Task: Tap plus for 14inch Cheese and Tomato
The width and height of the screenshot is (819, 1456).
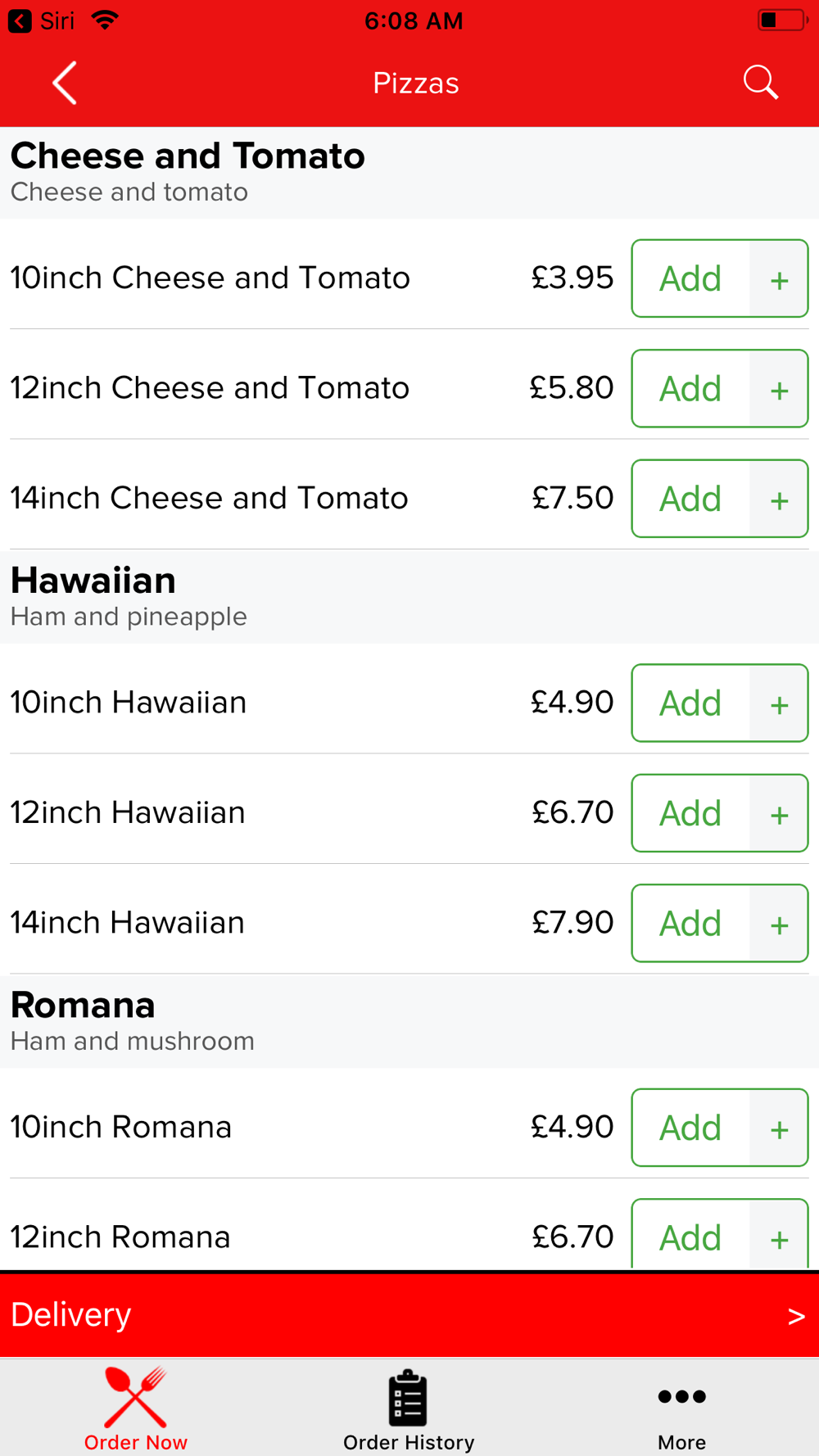Action: [779, 500]
